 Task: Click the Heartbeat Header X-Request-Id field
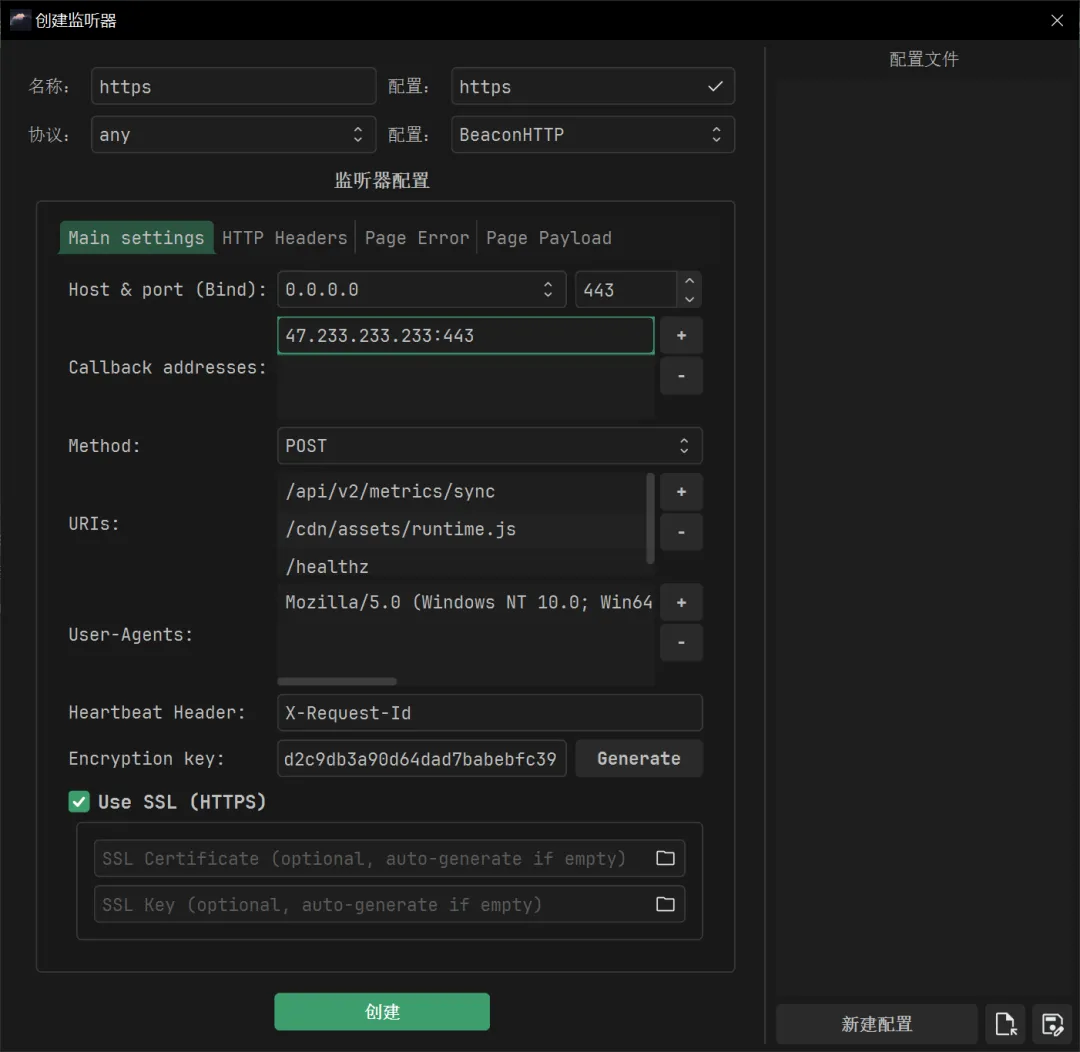489,712
